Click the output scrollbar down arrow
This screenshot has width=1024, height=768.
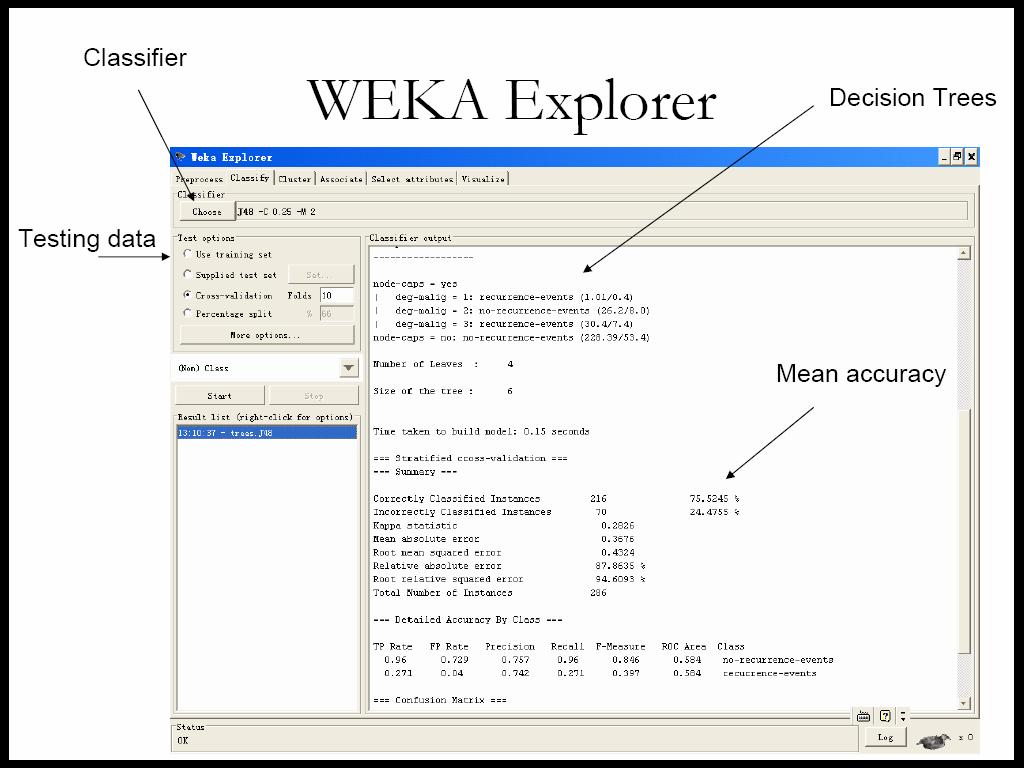point(964,703)
